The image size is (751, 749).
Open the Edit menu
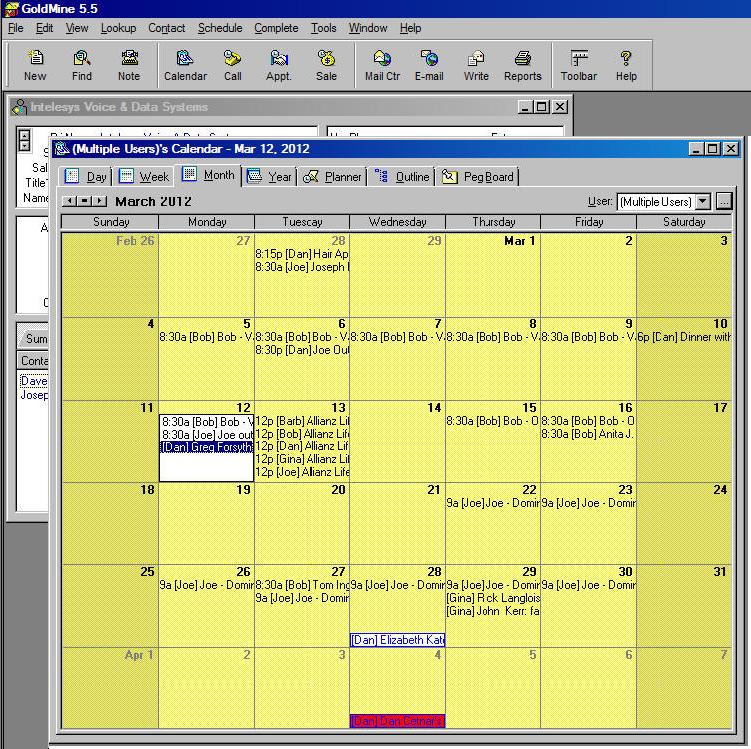point(45,28)
